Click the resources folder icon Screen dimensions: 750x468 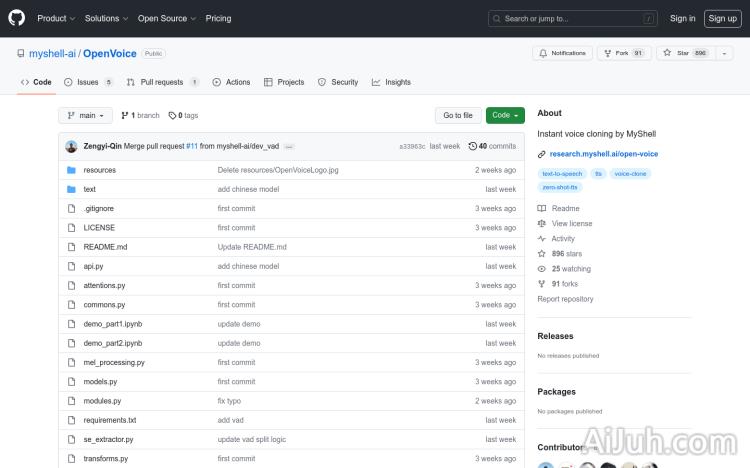pos(71,170)
